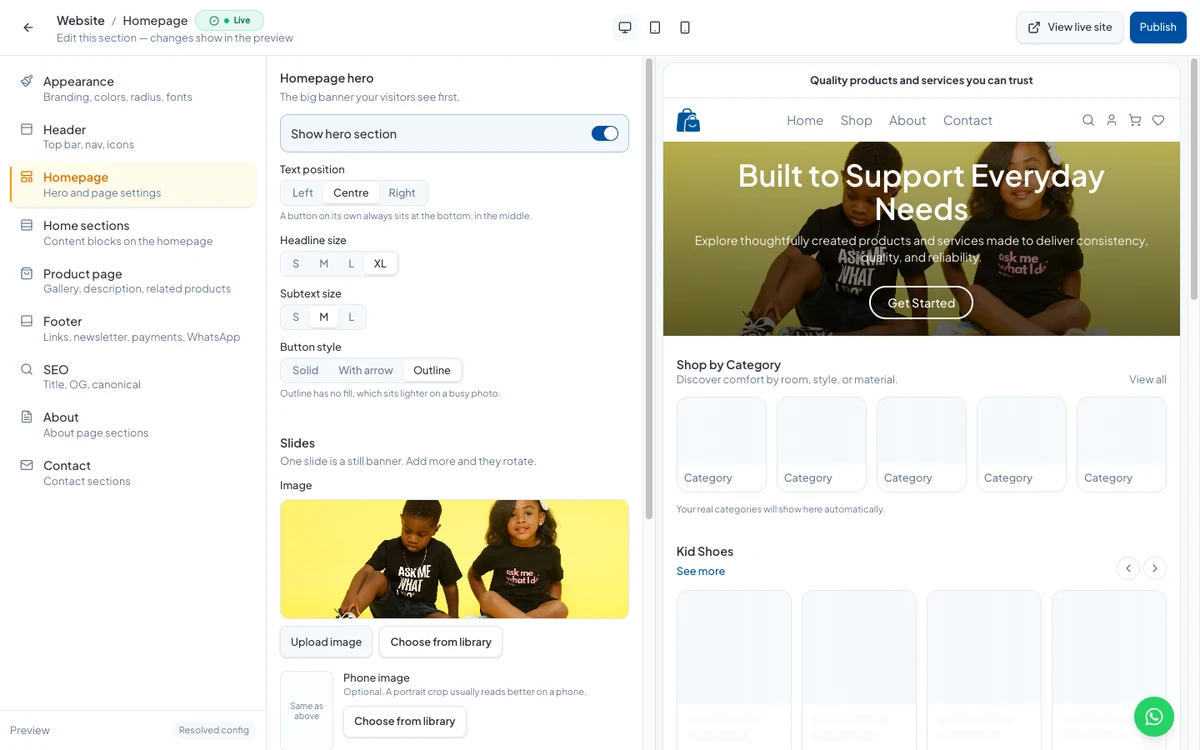Click the settings panel scrollbar
The image size is (1200, 750).
649,288
